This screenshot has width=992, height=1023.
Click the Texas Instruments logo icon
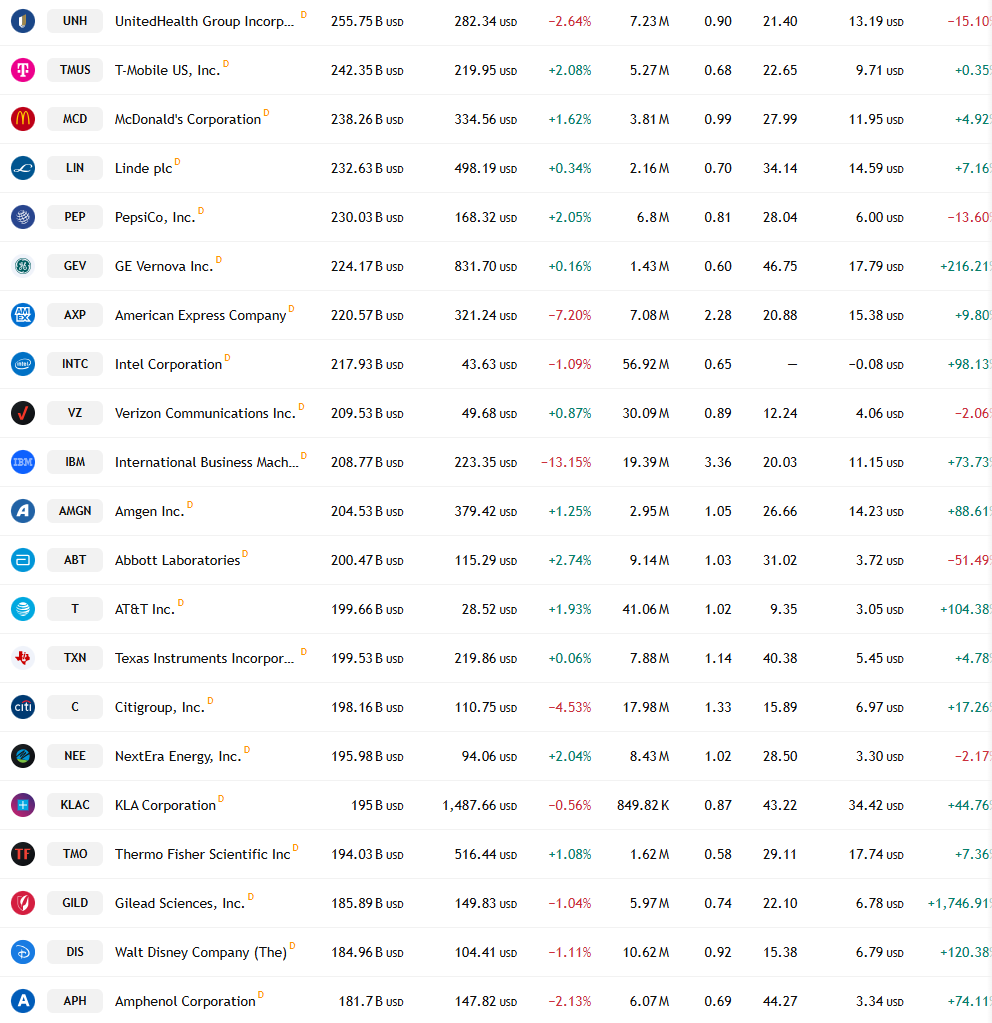pyautogui.click(x=23, y=658)
